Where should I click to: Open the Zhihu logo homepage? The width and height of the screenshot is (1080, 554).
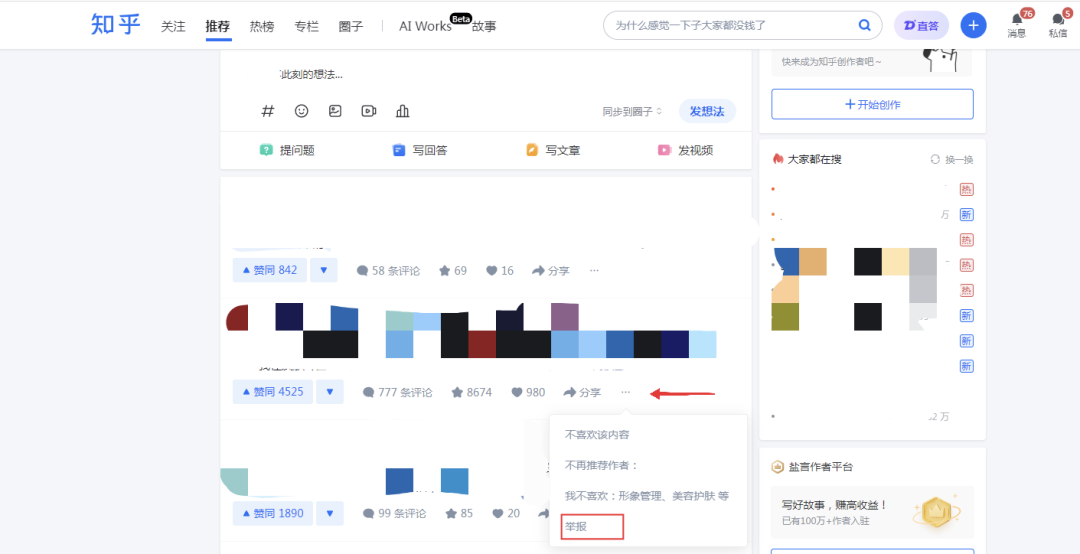click(115, 25)
